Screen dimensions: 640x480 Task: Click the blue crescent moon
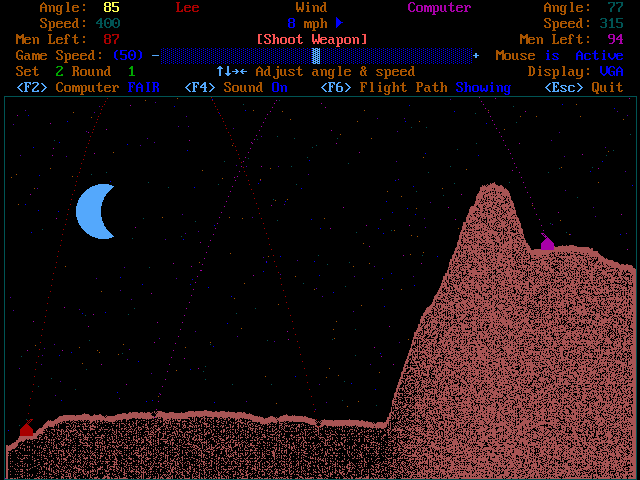95,211
